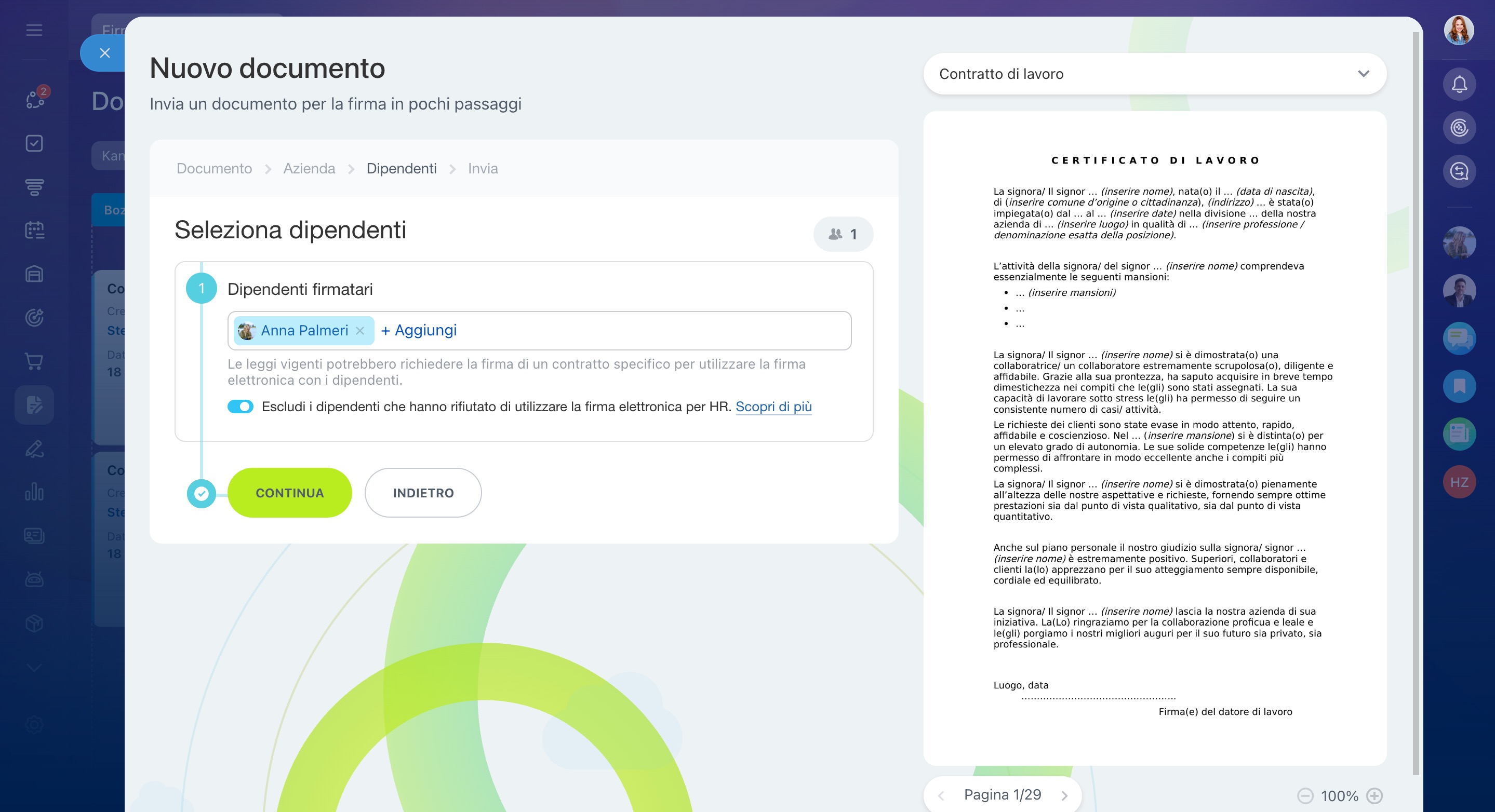Image resolution: width=1495 pixels, height=812 pixels.
Task: Expand more sidebar items chevron
Action: click(34, 668)
